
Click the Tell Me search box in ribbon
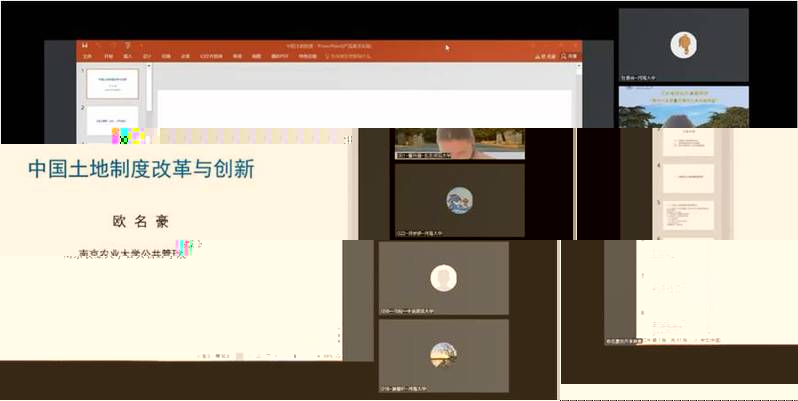coord(351,57)
